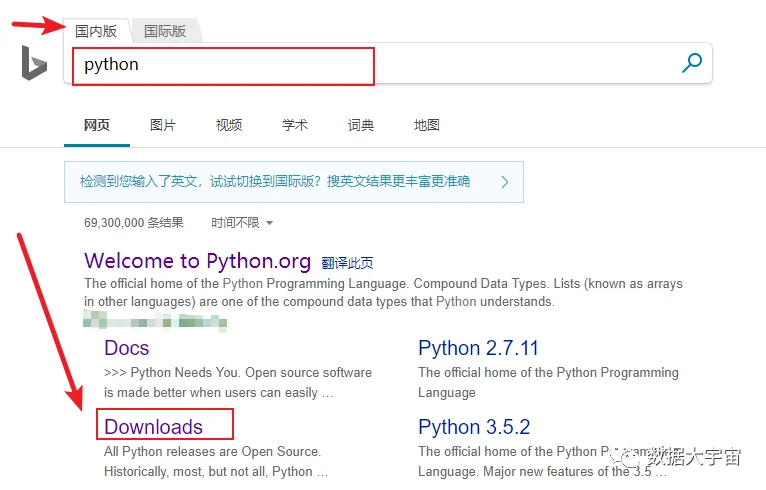Viewport: 766px width, 490px height.
Task: Click the 69,300,000 条结果 count text
Action: (x=133, y=223)
